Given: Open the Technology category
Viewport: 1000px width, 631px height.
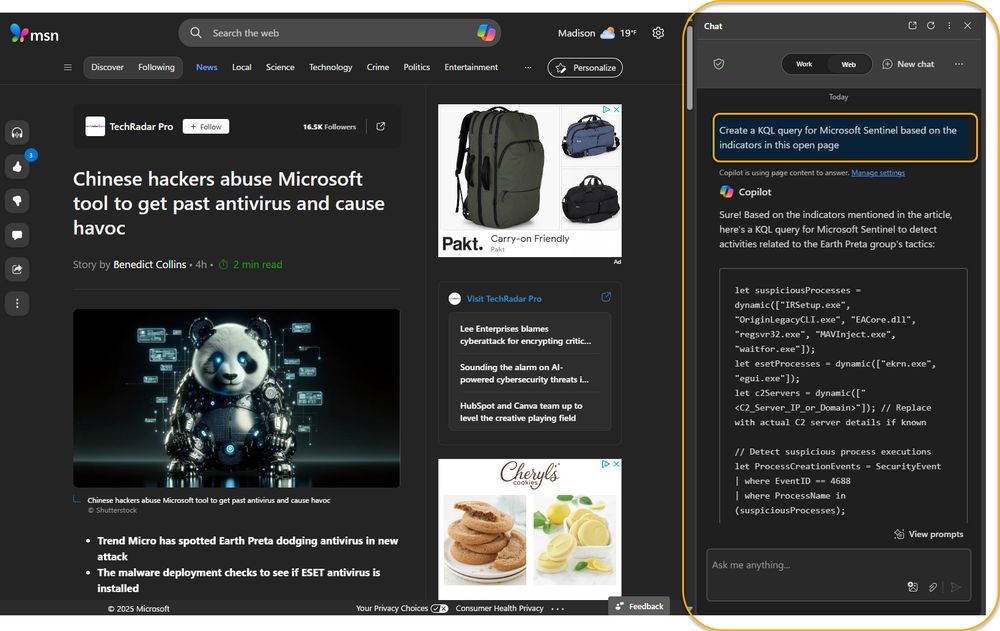Looking at the screenshot, I should click(x=330, y=67).
